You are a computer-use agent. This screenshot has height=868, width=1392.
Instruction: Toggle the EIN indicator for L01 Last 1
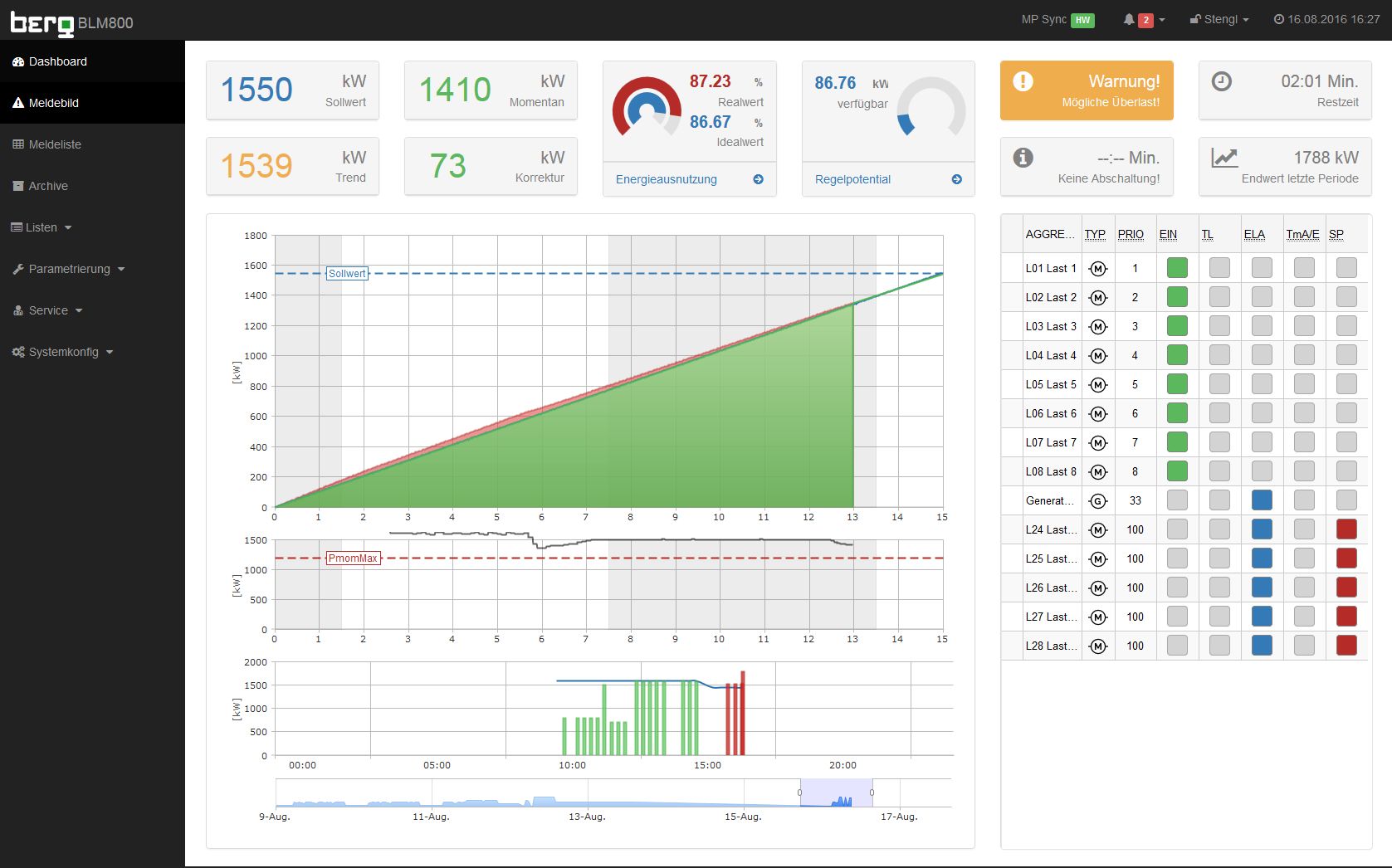[1177, 268]
